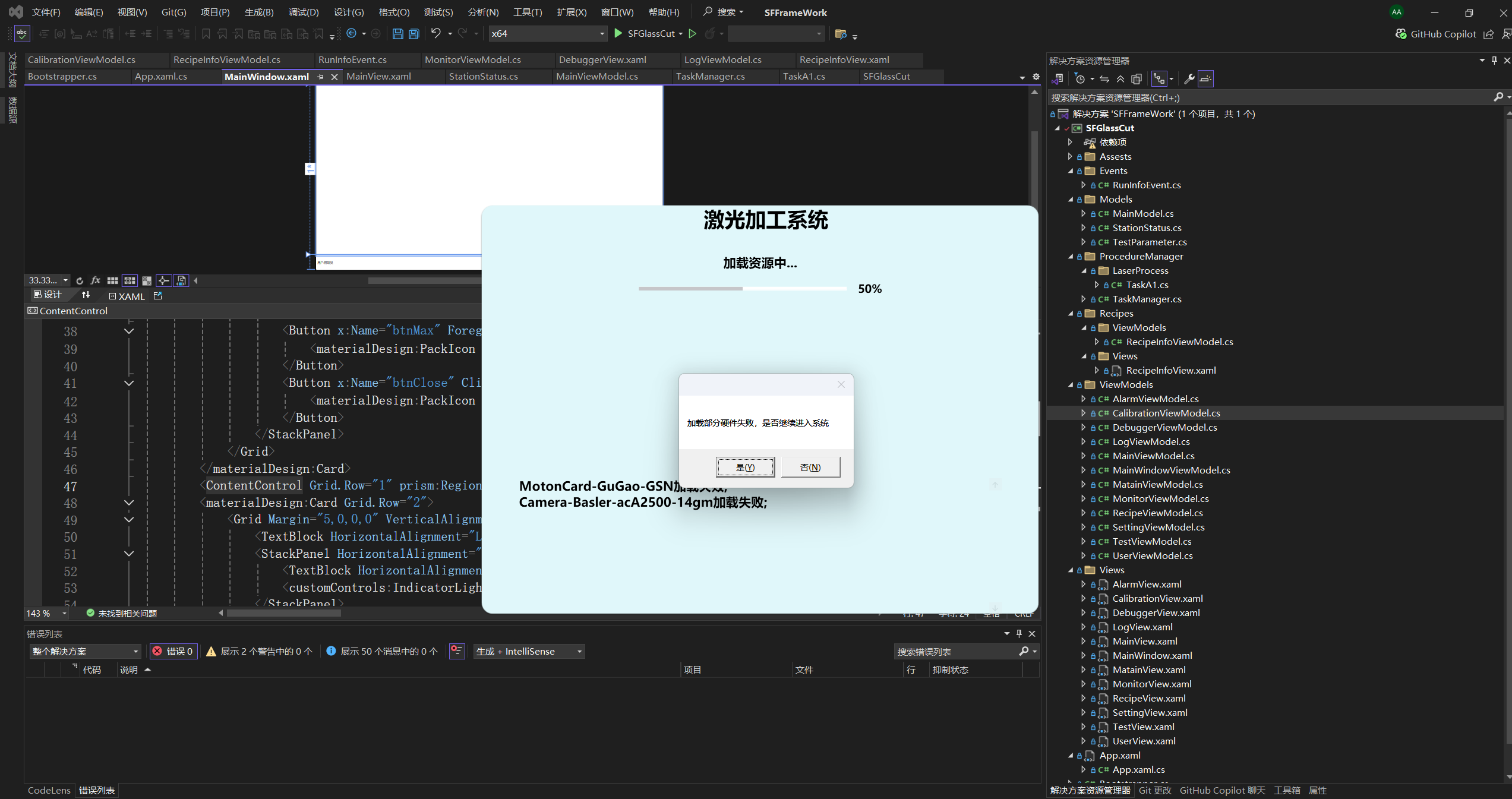Click Collapse All icon in Solution Explorer
The image size is (1512, 799).
1120,79
